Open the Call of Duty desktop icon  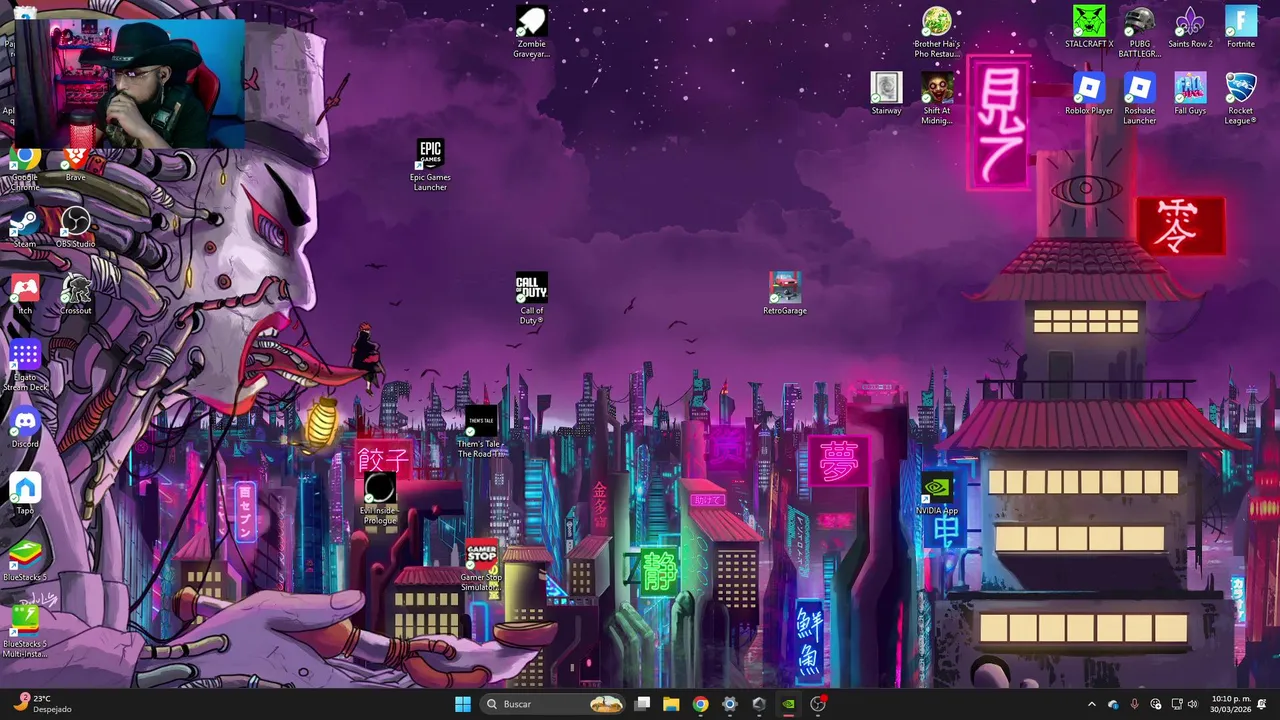531,298
